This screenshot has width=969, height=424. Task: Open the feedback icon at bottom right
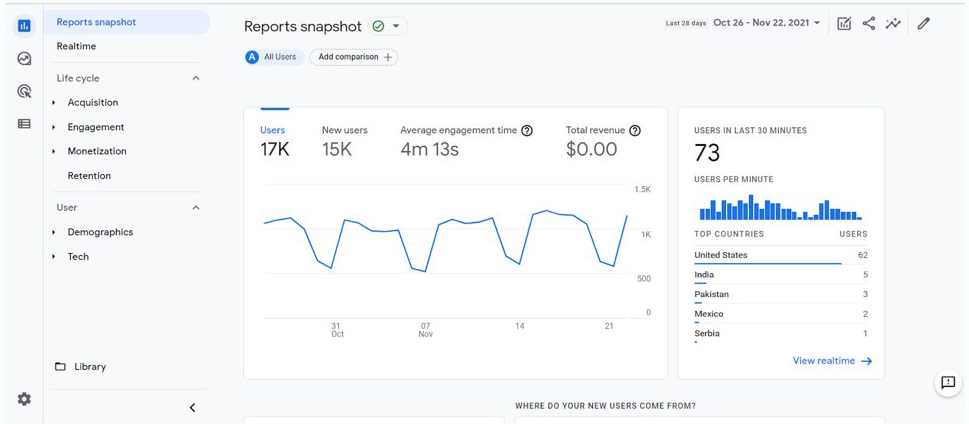point(948,382)
